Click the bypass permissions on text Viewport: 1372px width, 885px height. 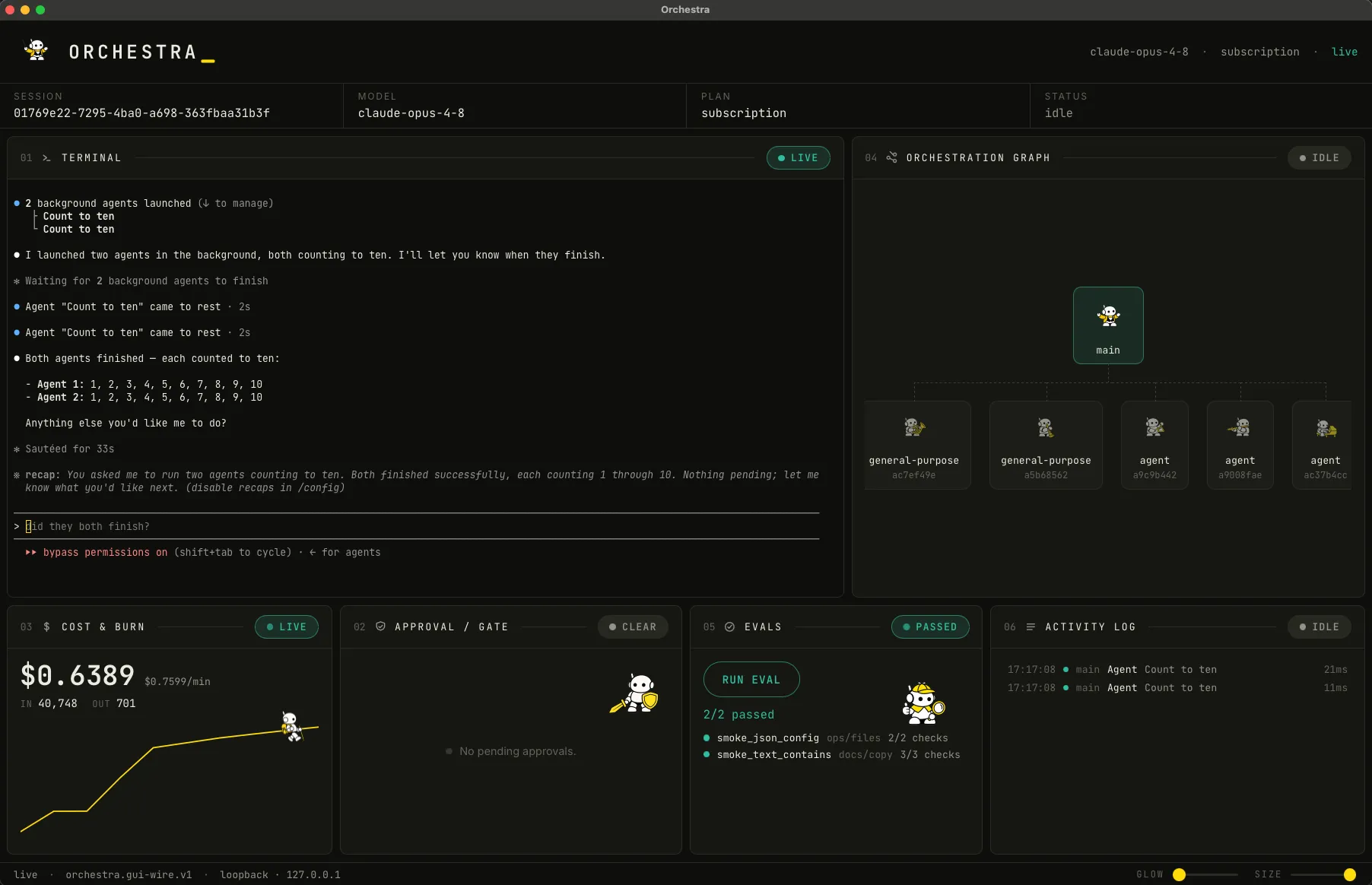pyautogui.click(x=105, y=553)
